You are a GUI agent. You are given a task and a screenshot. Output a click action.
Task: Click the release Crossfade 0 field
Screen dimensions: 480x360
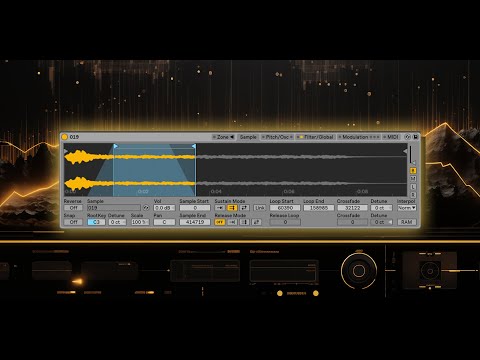pos(352,222)
